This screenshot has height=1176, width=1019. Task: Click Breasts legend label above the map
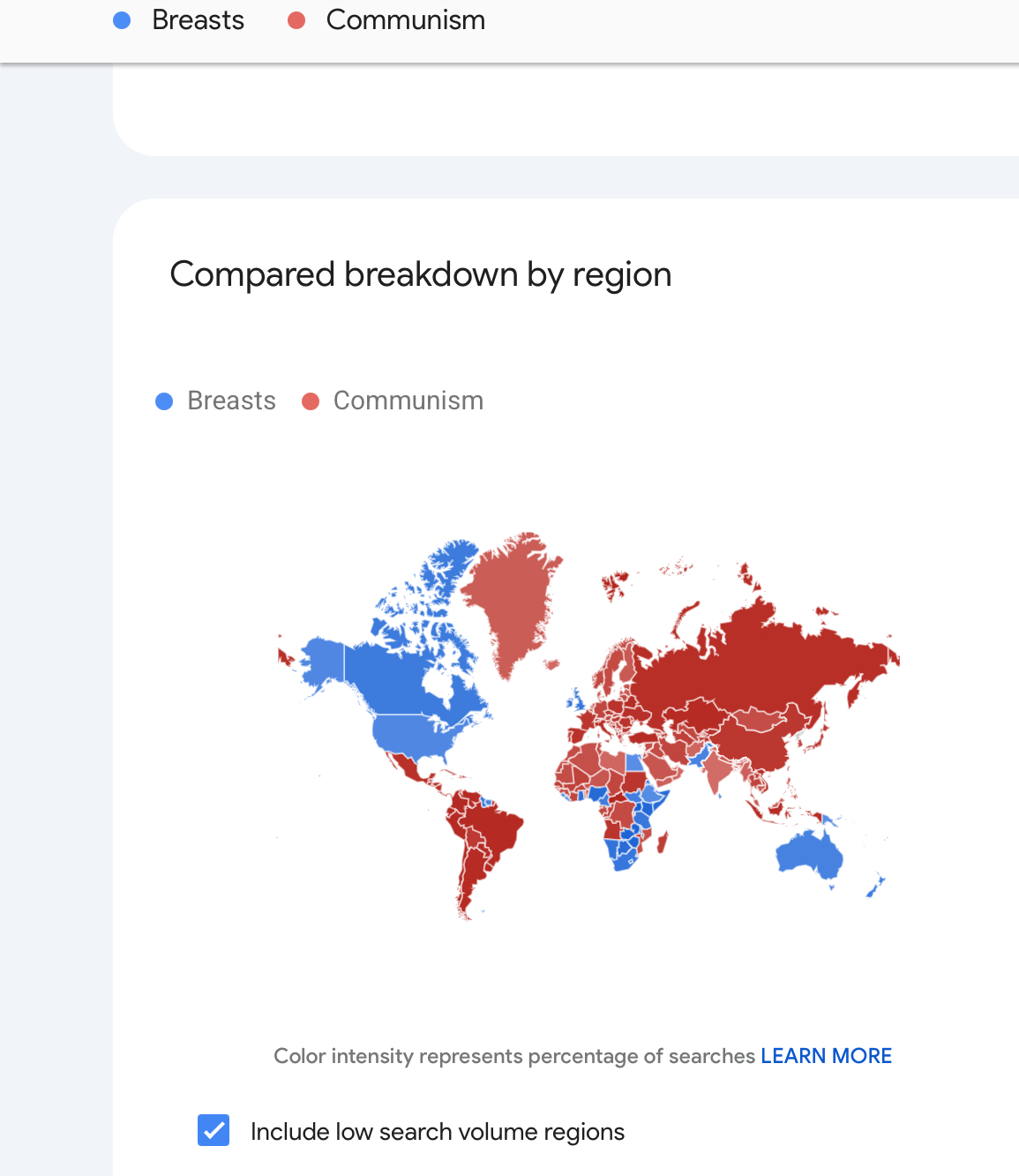(x=231, y=401)
